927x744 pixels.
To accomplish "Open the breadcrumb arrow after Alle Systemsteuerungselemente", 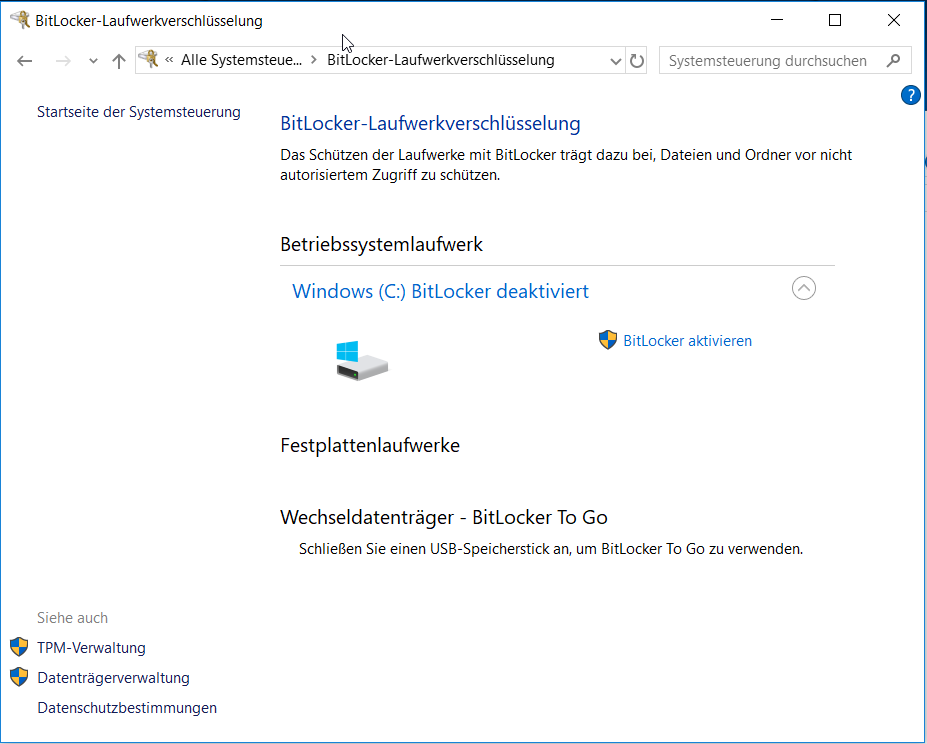I will [314, 61].
